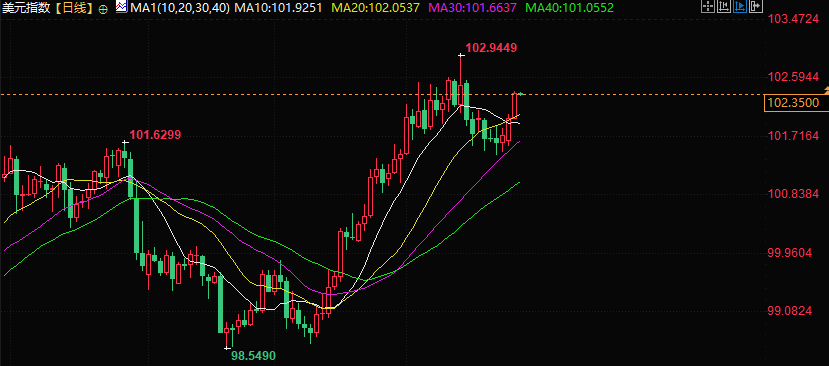The width and height of the screenshot is (829, 366).
Task: Click the 101.7164 axis value
Action: click(x=793, y=136)
